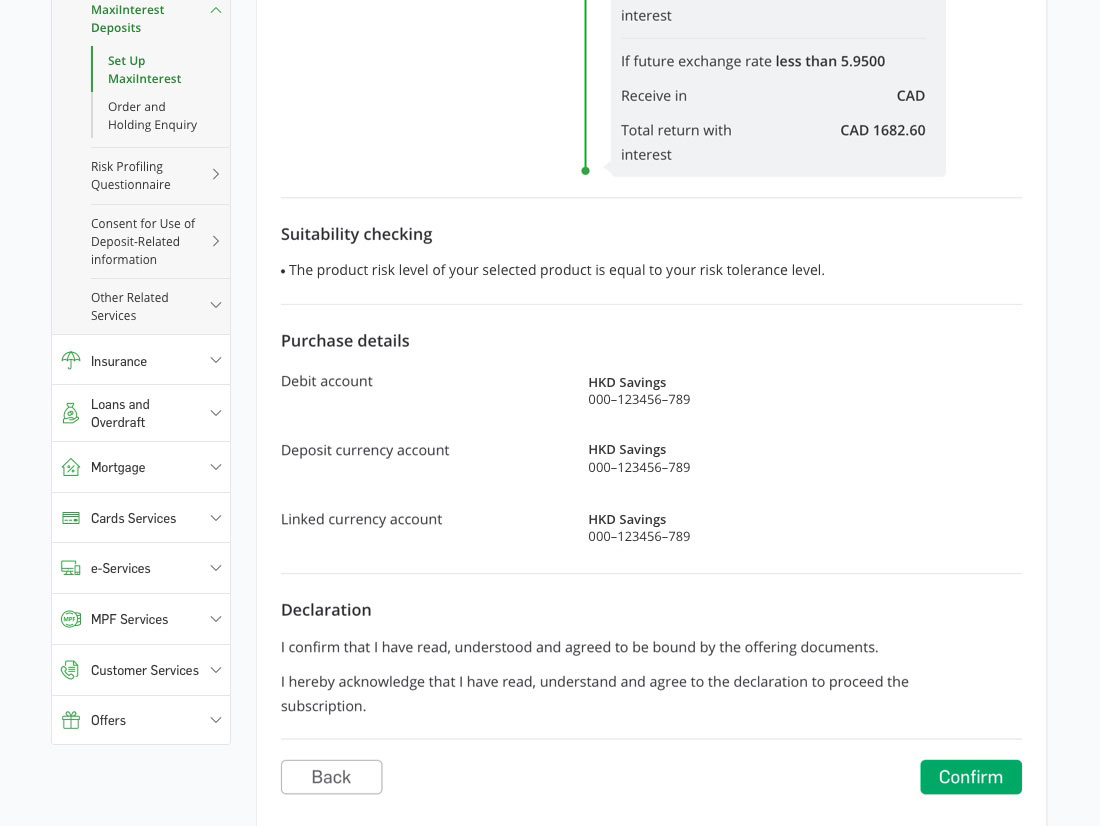Click the Insurance umbrella icon
The height and width of the screenshot is (826, 1100).
click(71, 361)
